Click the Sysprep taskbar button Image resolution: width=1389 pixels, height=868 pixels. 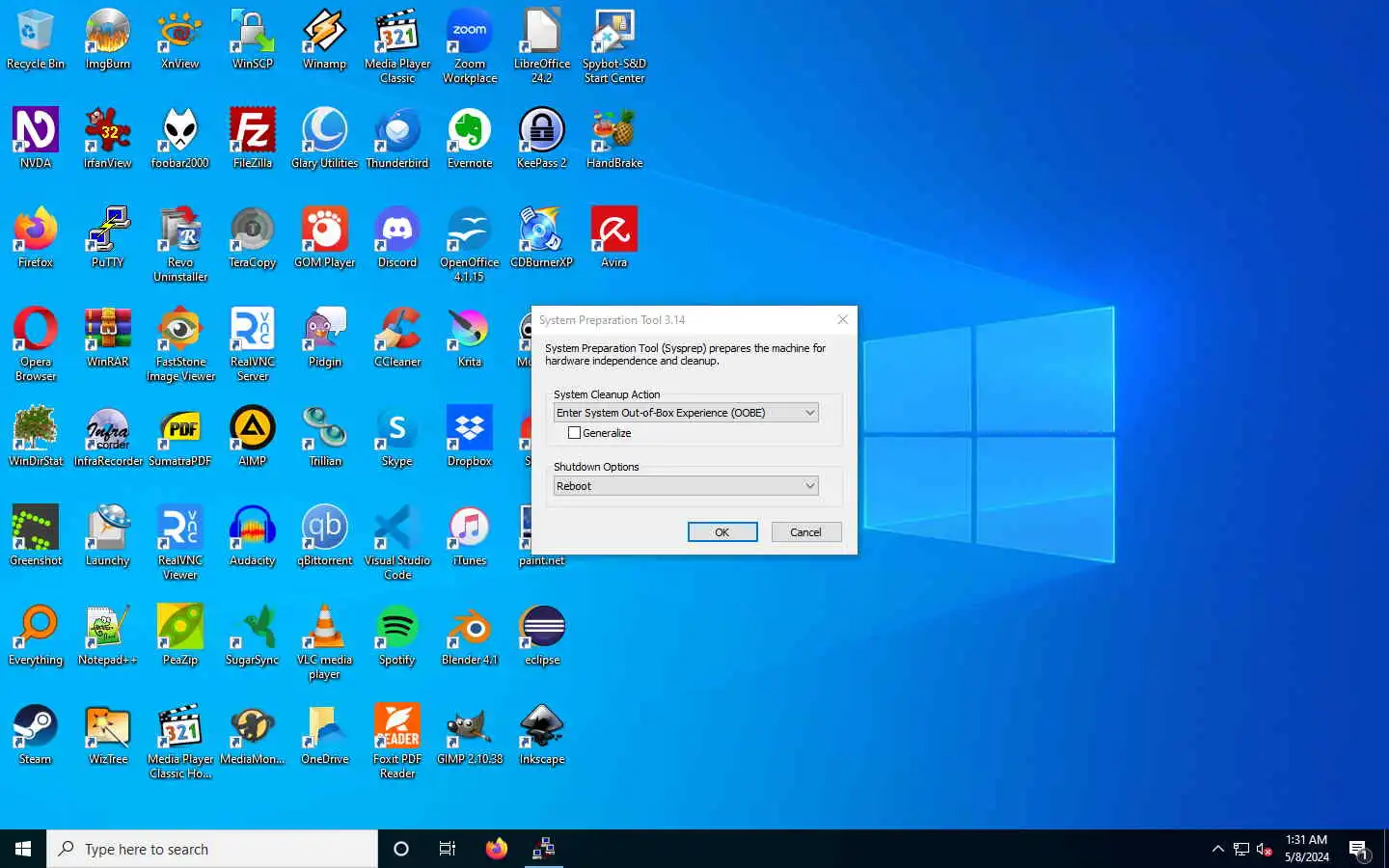click(x=544, y=849)
